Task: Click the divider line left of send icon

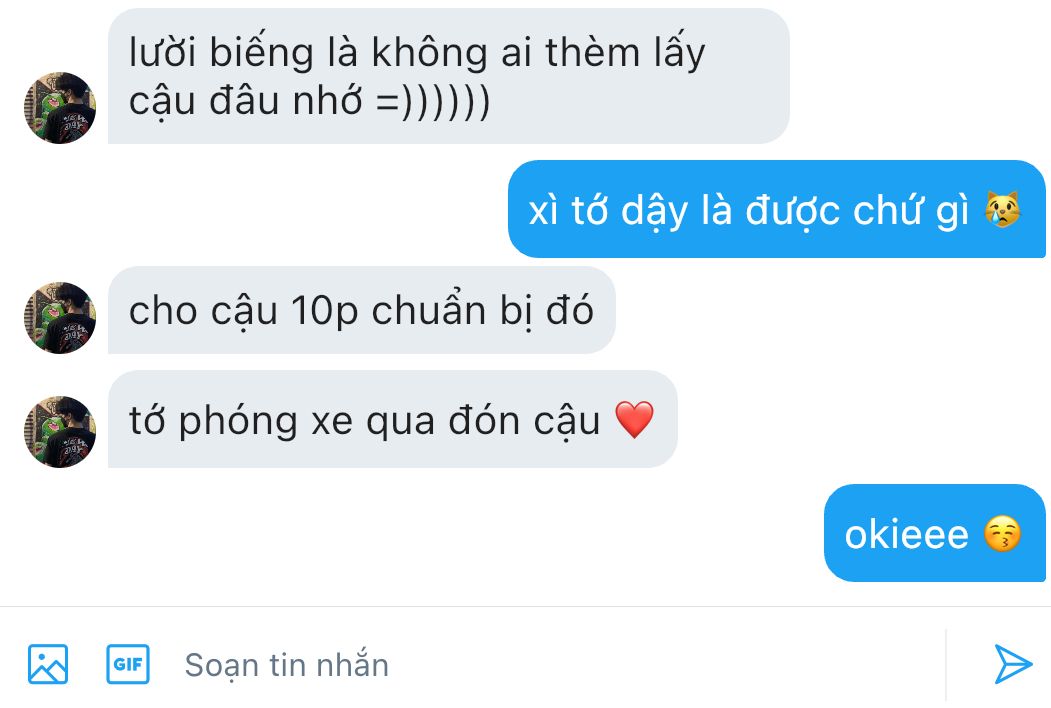Action: 946,665
